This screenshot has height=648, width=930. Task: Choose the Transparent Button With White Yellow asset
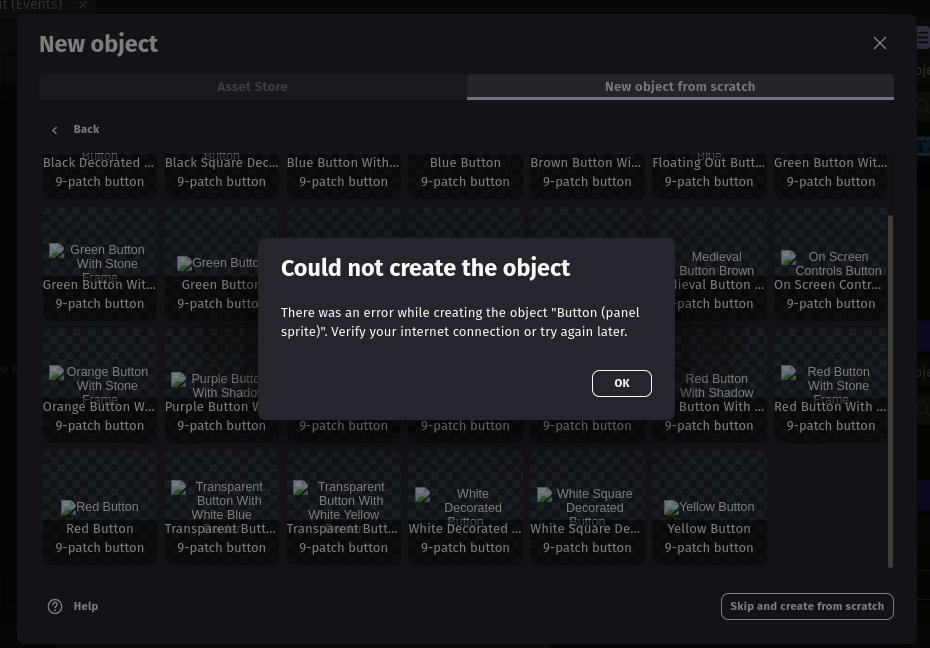pos(343,507)
